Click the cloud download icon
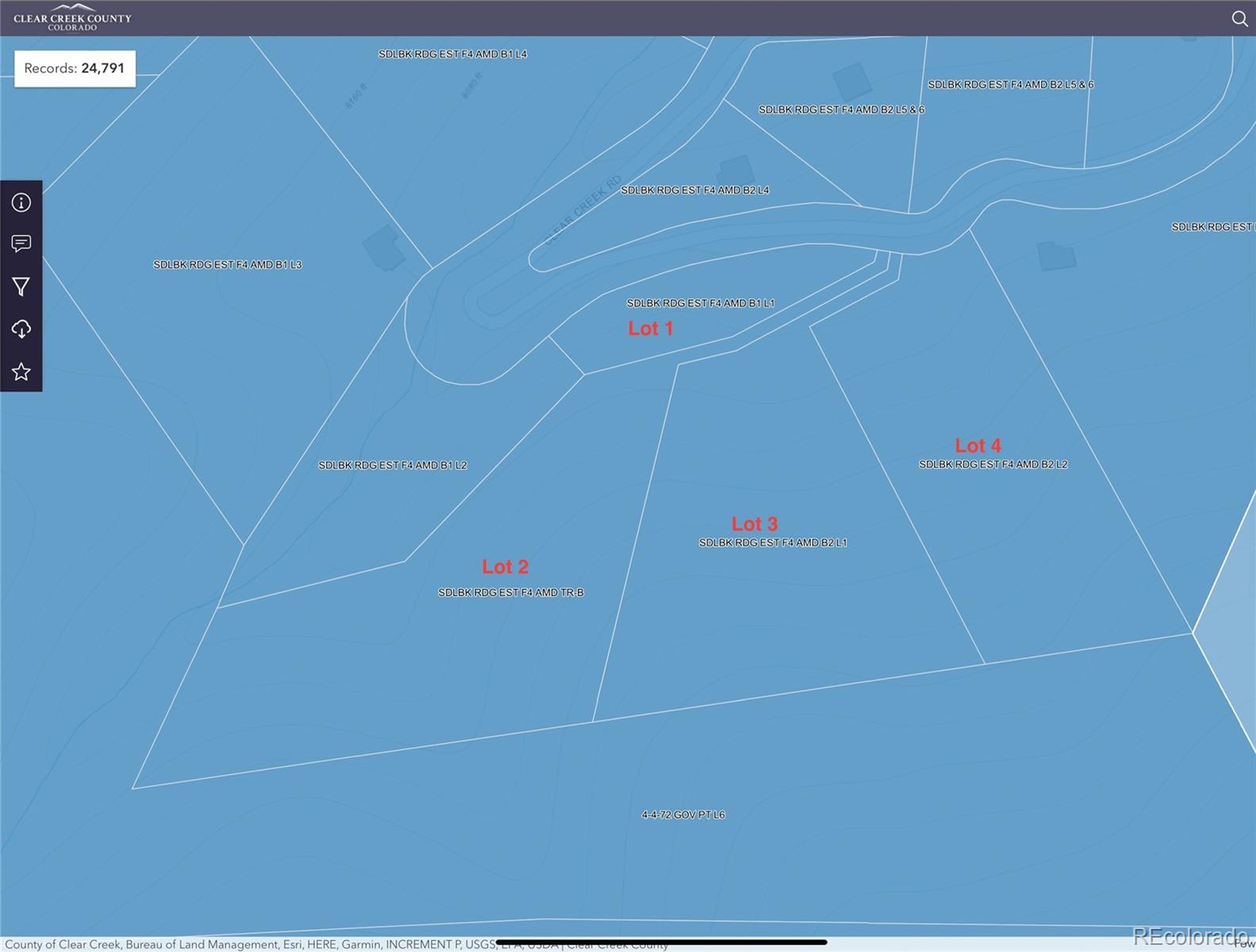Screen dimensions: 1256x952 (21, 329)
